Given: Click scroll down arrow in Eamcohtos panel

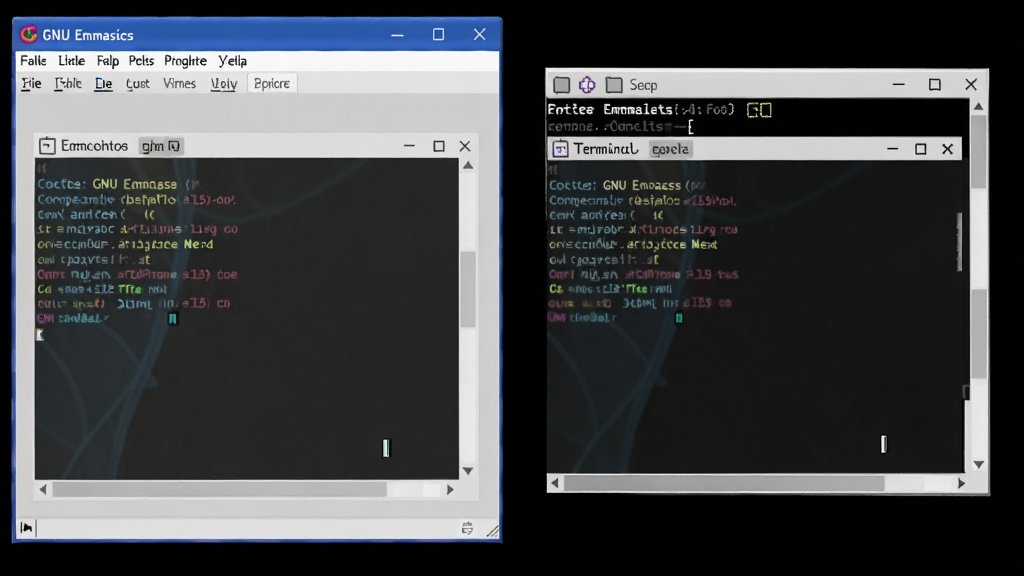Looking at the screenshot, I should pos(468,470).
